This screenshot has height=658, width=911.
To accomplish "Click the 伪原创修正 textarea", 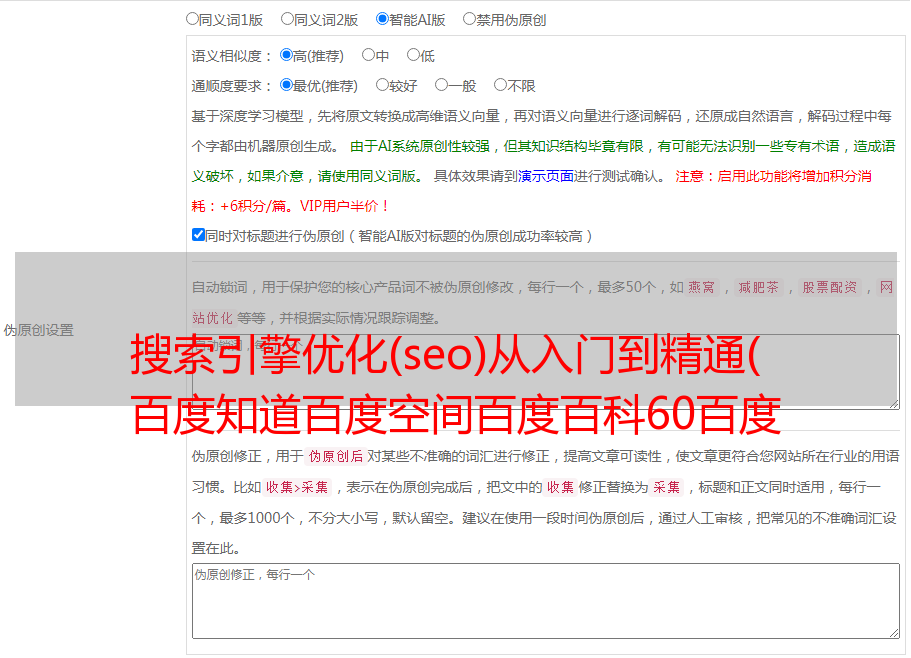I will (x=546, y=601).
